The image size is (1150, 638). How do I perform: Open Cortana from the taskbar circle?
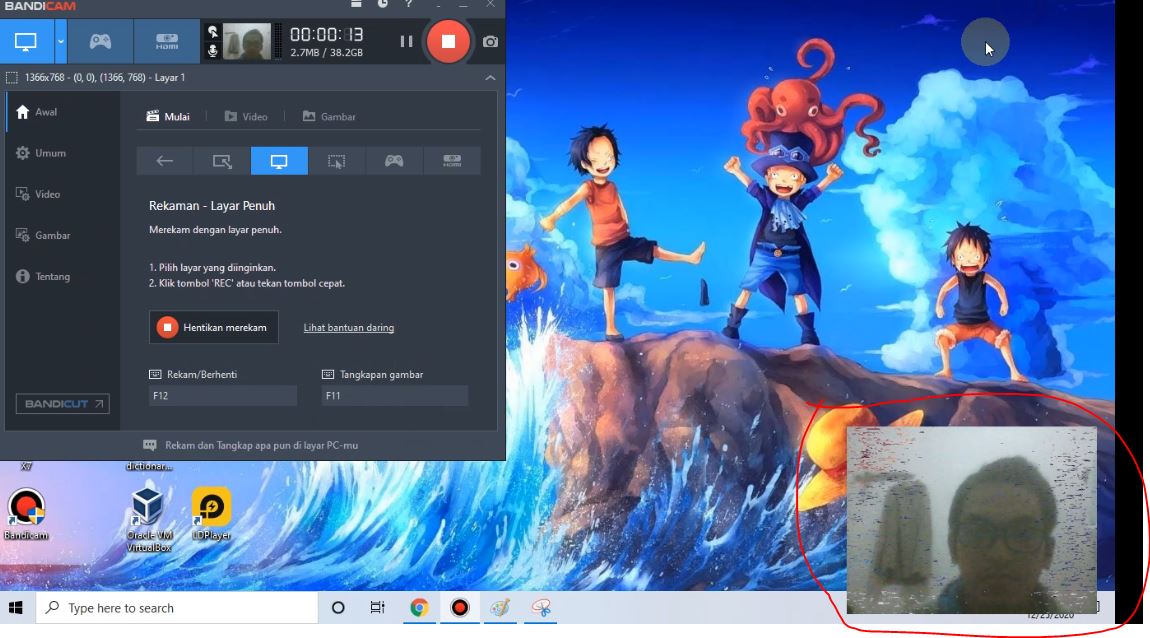[x=338, y=608]
